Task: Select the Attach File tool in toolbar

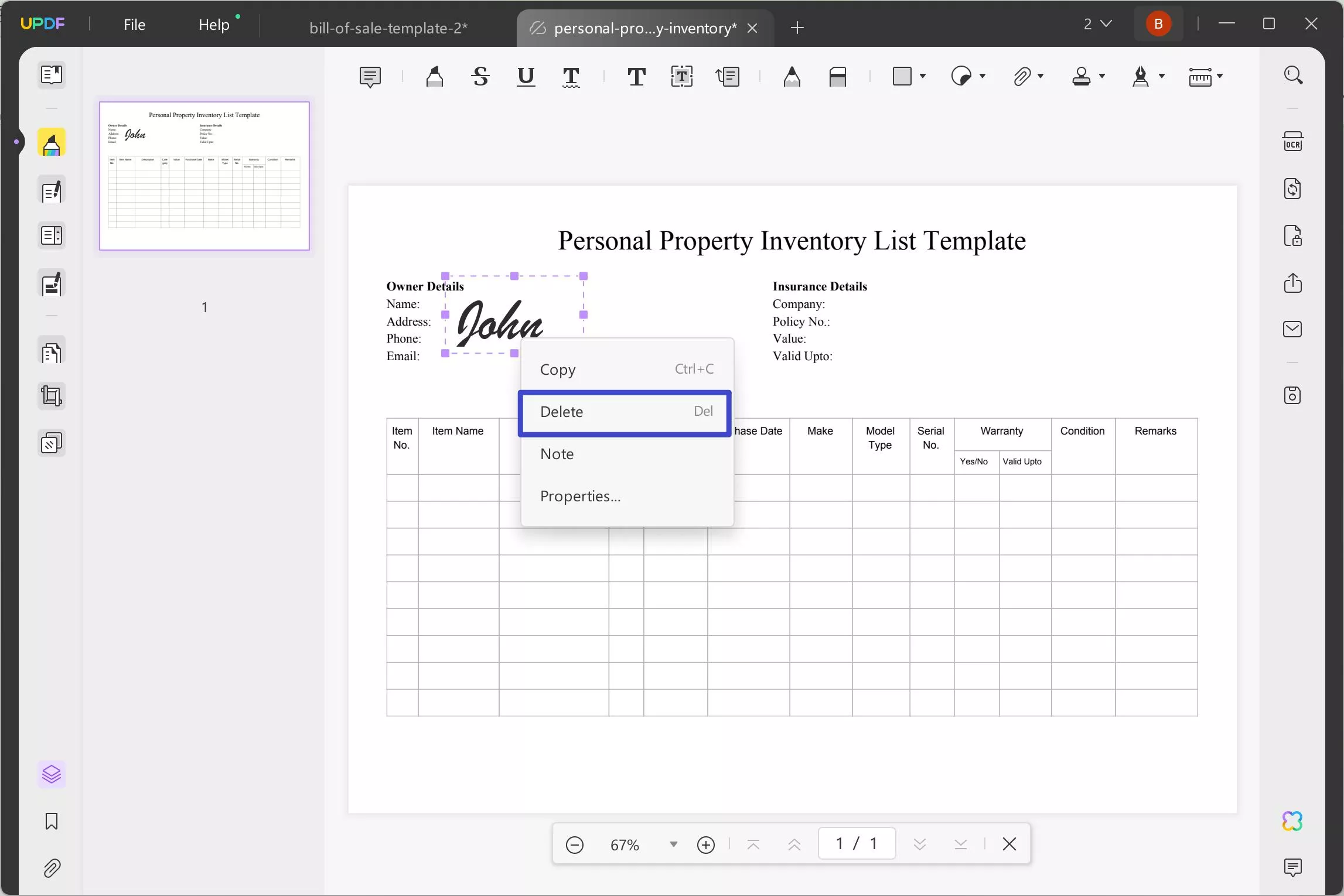Action: (x=1022, y=76)
